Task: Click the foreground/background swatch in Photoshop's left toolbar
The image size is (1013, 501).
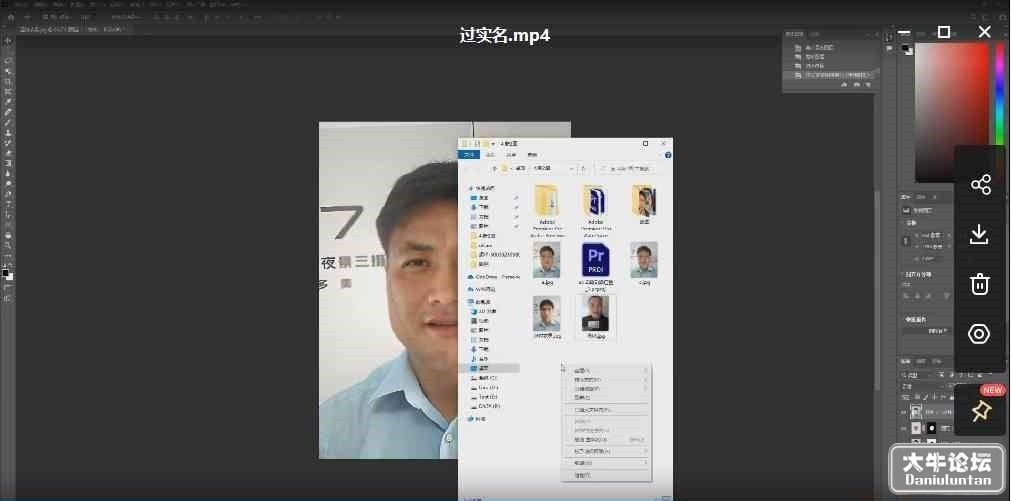Action: tap(8, 274)
